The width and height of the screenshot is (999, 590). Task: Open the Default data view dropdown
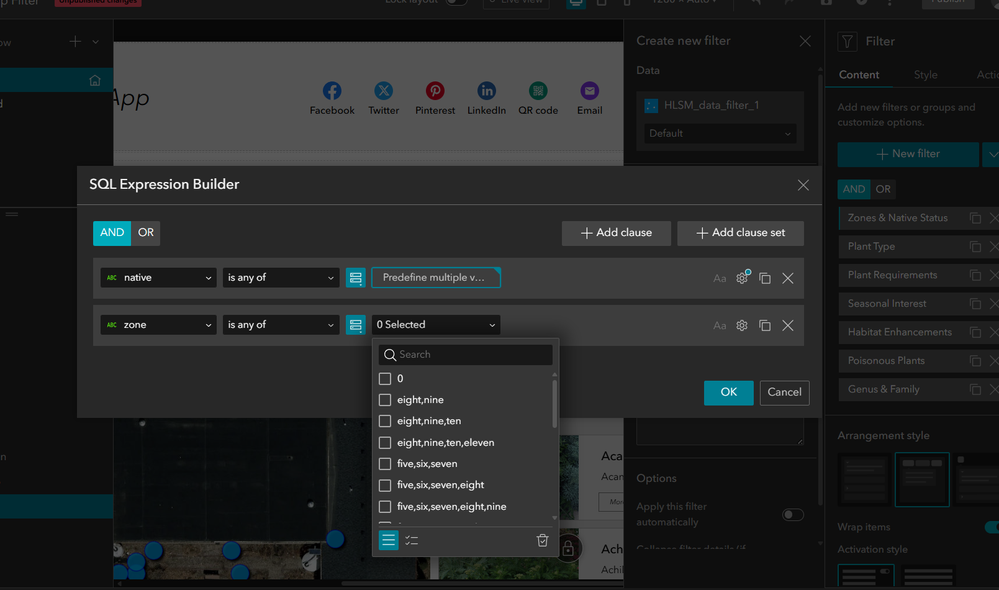tap(719, 133)
